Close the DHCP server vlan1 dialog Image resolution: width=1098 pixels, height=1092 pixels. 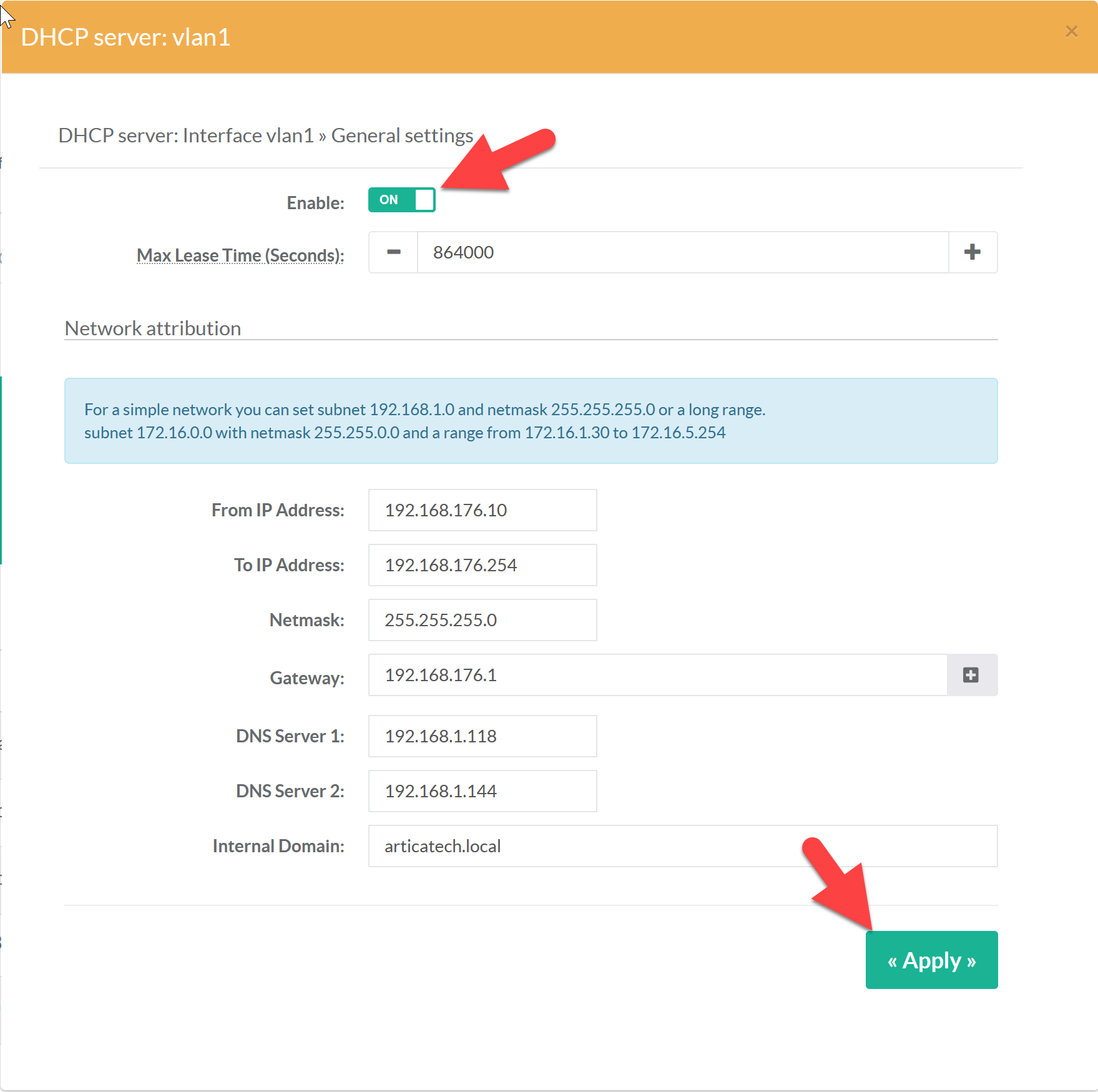tap(1071, 31)
